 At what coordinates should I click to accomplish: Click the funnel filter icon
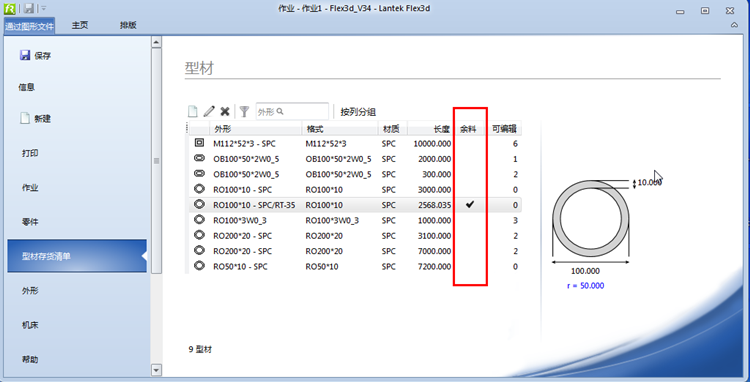[x=244, y=111]
